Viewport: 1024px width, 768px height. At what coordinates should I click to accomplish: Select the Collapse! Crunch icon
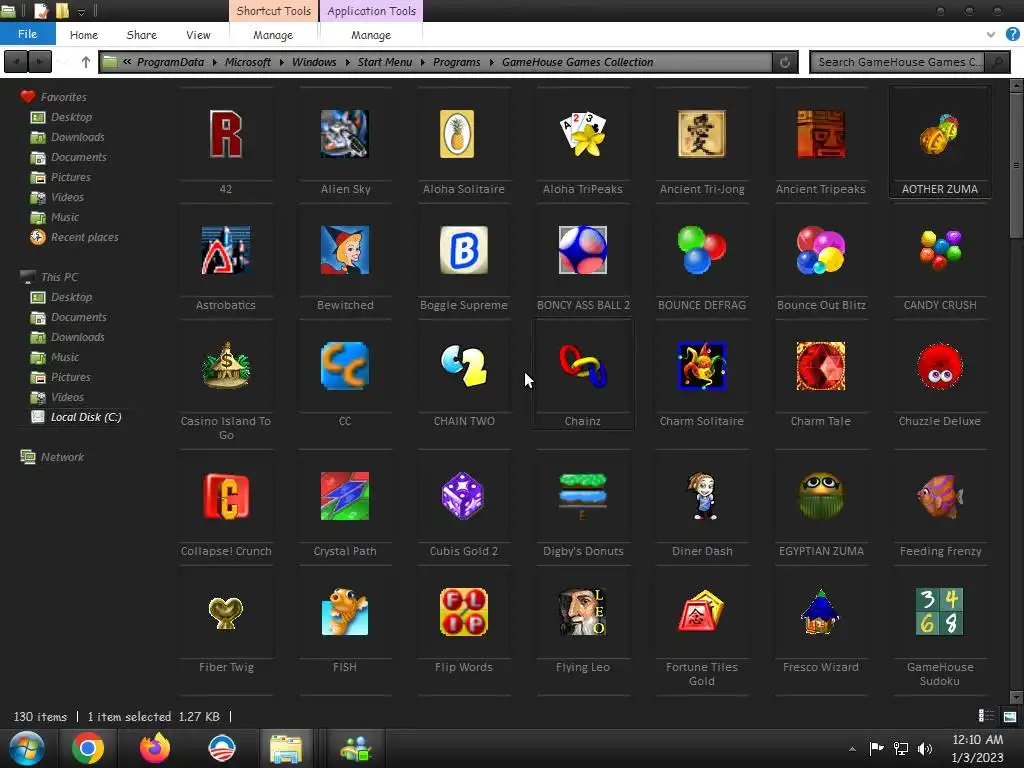[225, 496]
